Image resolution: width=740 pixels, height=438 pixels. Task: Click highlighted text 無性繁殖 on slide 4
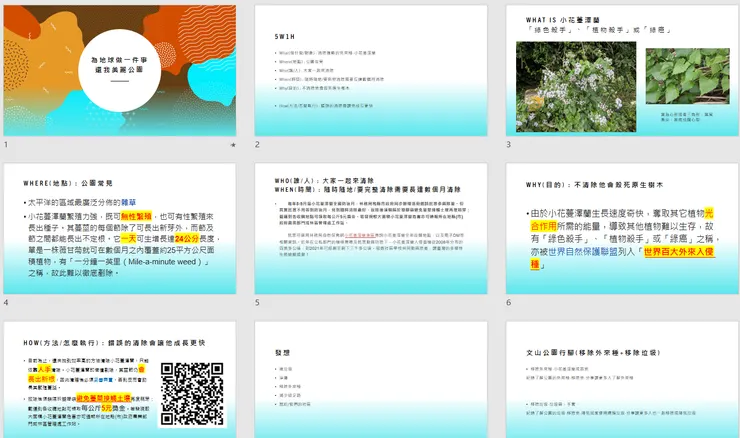coord(136,216)
